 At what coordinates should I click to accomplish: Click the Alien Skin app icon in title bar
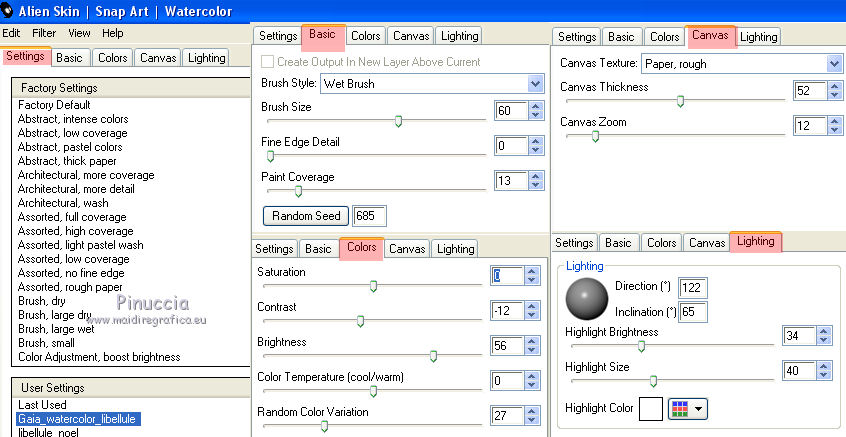8,11
